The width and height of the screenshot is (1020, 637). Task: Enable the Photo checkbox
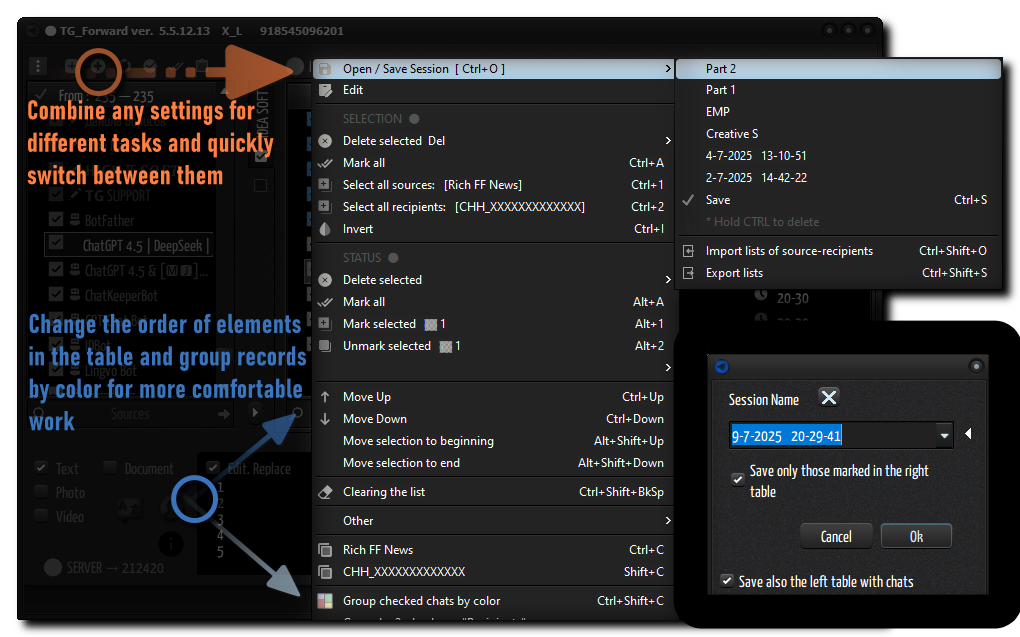41,491
